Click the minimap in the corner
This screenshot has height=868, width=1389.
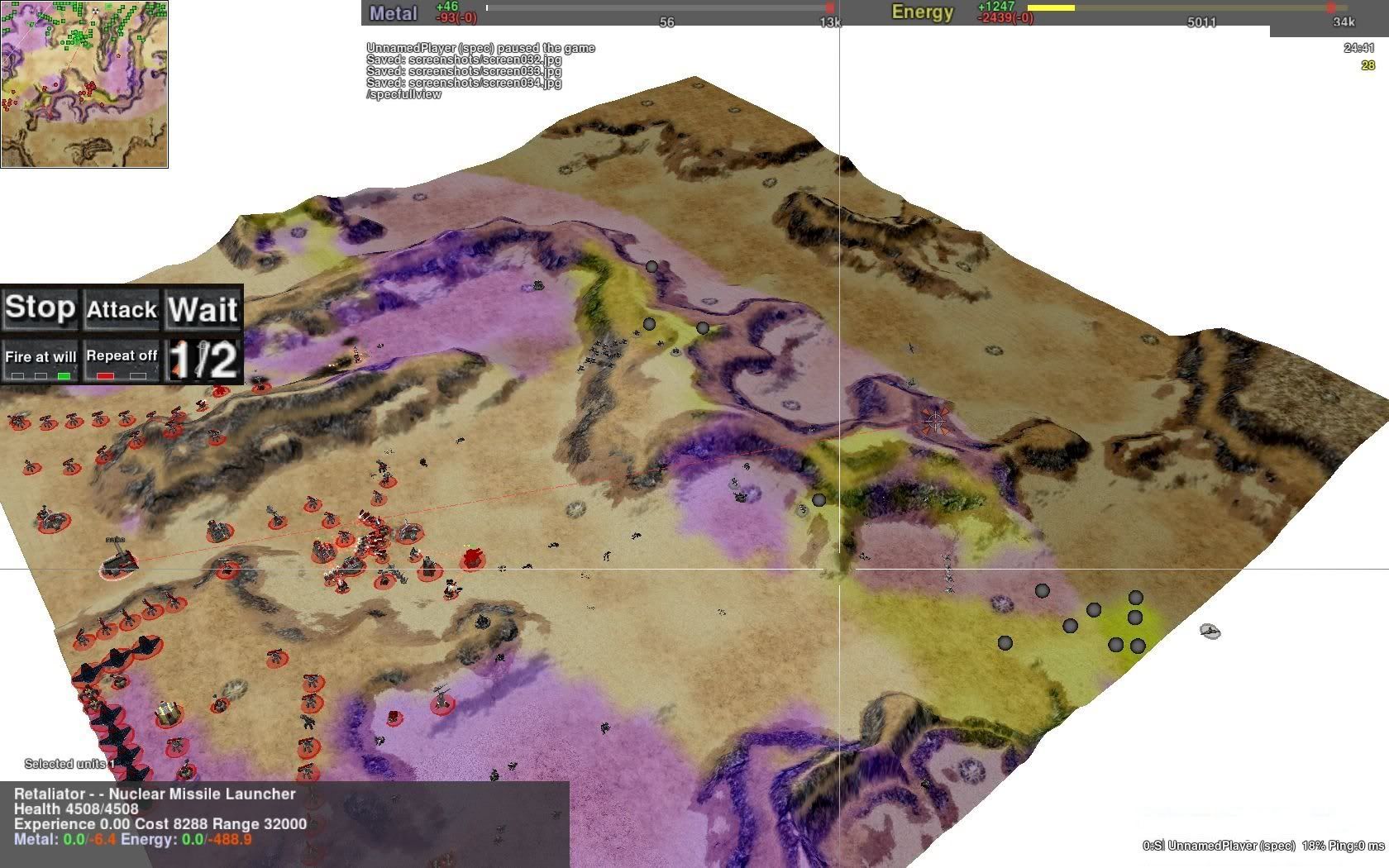tap(84, 84)
